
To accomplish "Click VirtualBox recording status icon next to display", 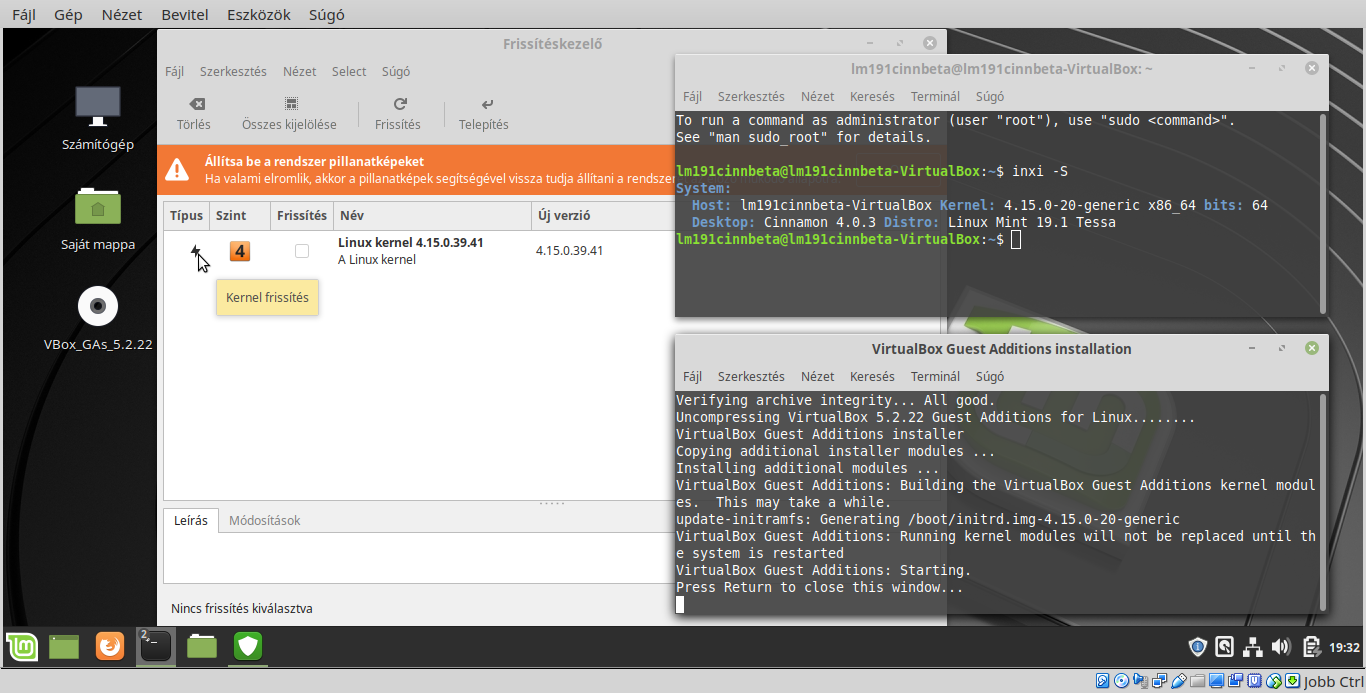I will pyautogui.click(x=1235, y=681).
